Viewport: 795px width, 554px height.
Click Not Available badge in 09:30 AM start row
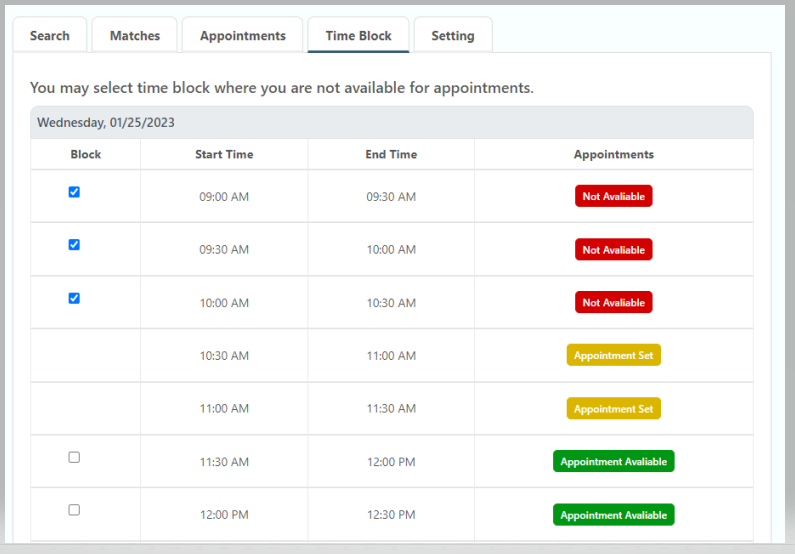click(613, 249)
